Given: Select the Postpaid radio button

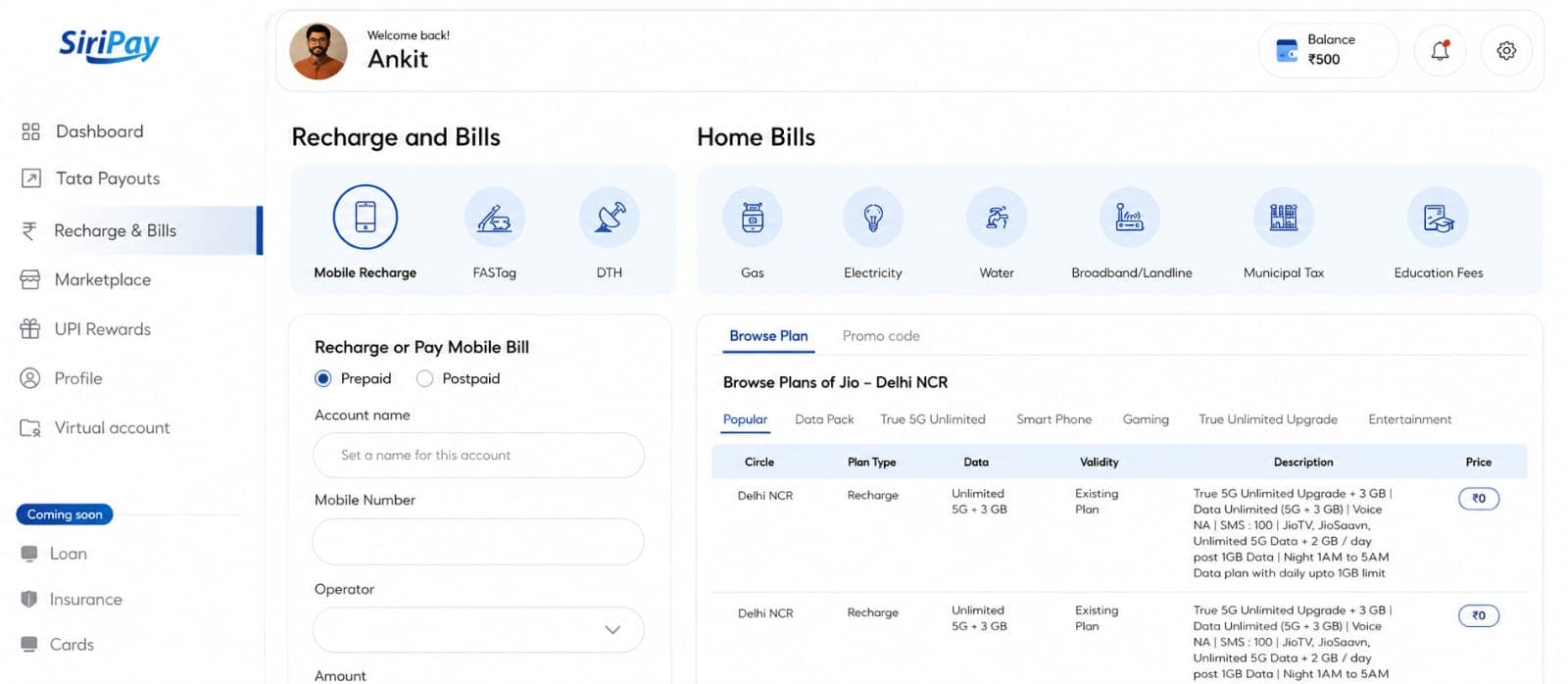Looking at the screenshot, I should pos(424,378).
